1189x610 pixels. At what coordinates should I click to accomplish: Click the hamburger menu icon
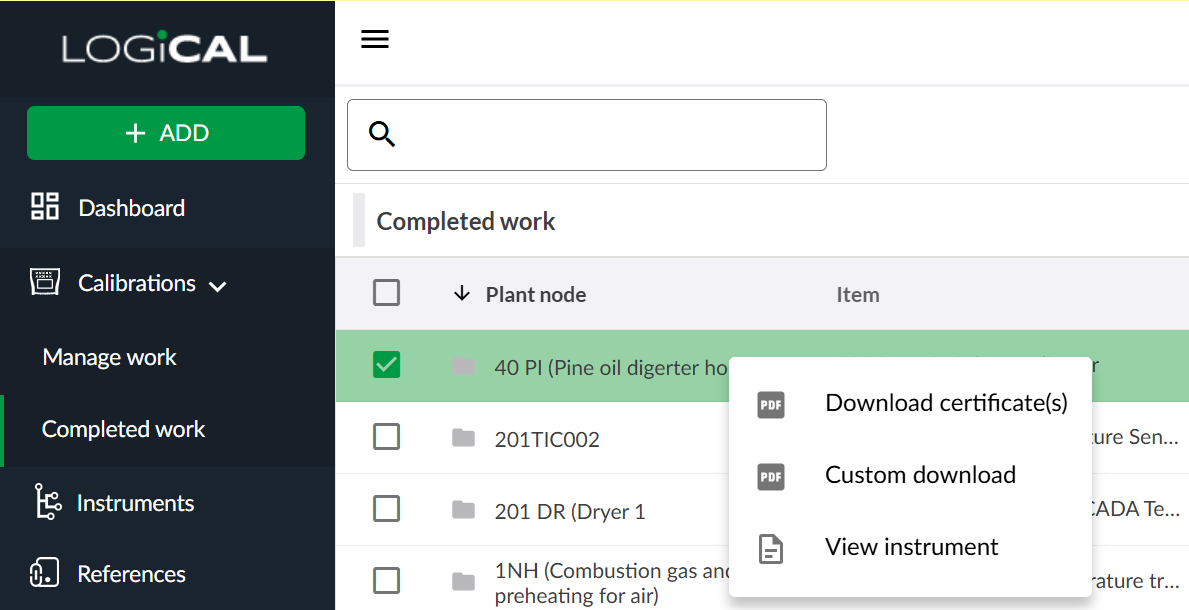tap(375, 40)
